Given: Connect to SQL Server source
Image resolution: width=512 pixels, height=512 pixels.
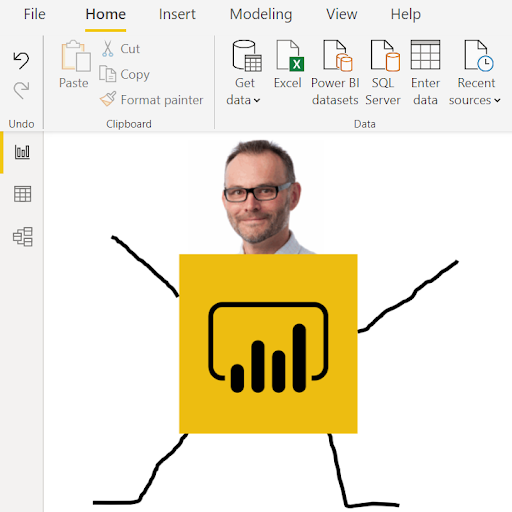Looking at the screenshot, I should coord(383,73).
